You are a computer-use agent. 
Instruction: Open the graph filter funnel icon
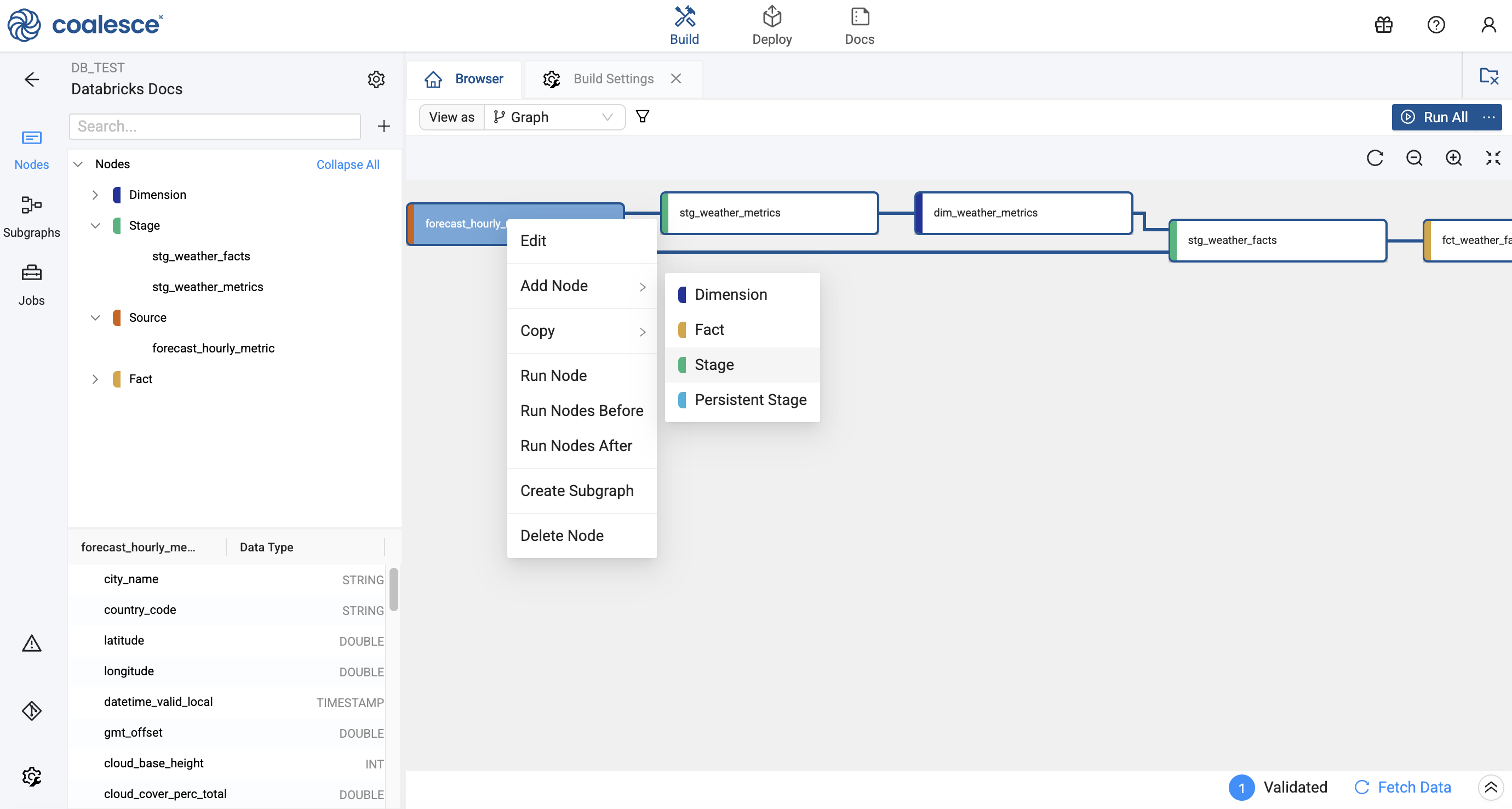point(643,116)
